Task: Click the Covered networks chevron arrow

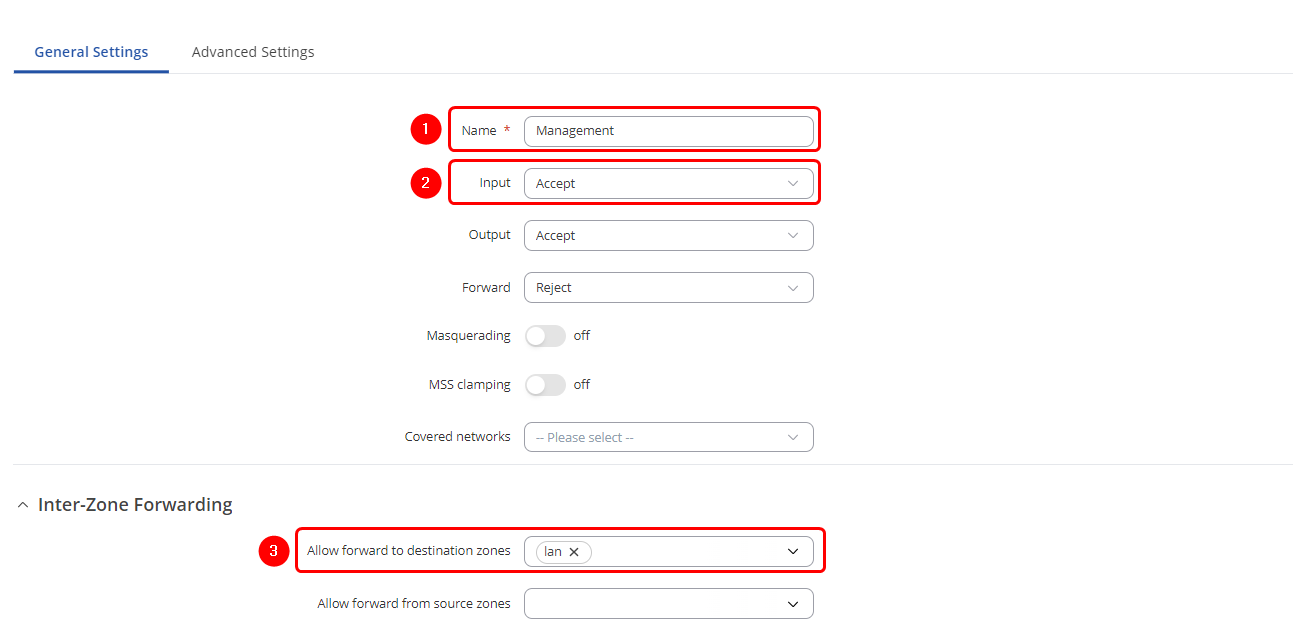Action: (793, 438)
